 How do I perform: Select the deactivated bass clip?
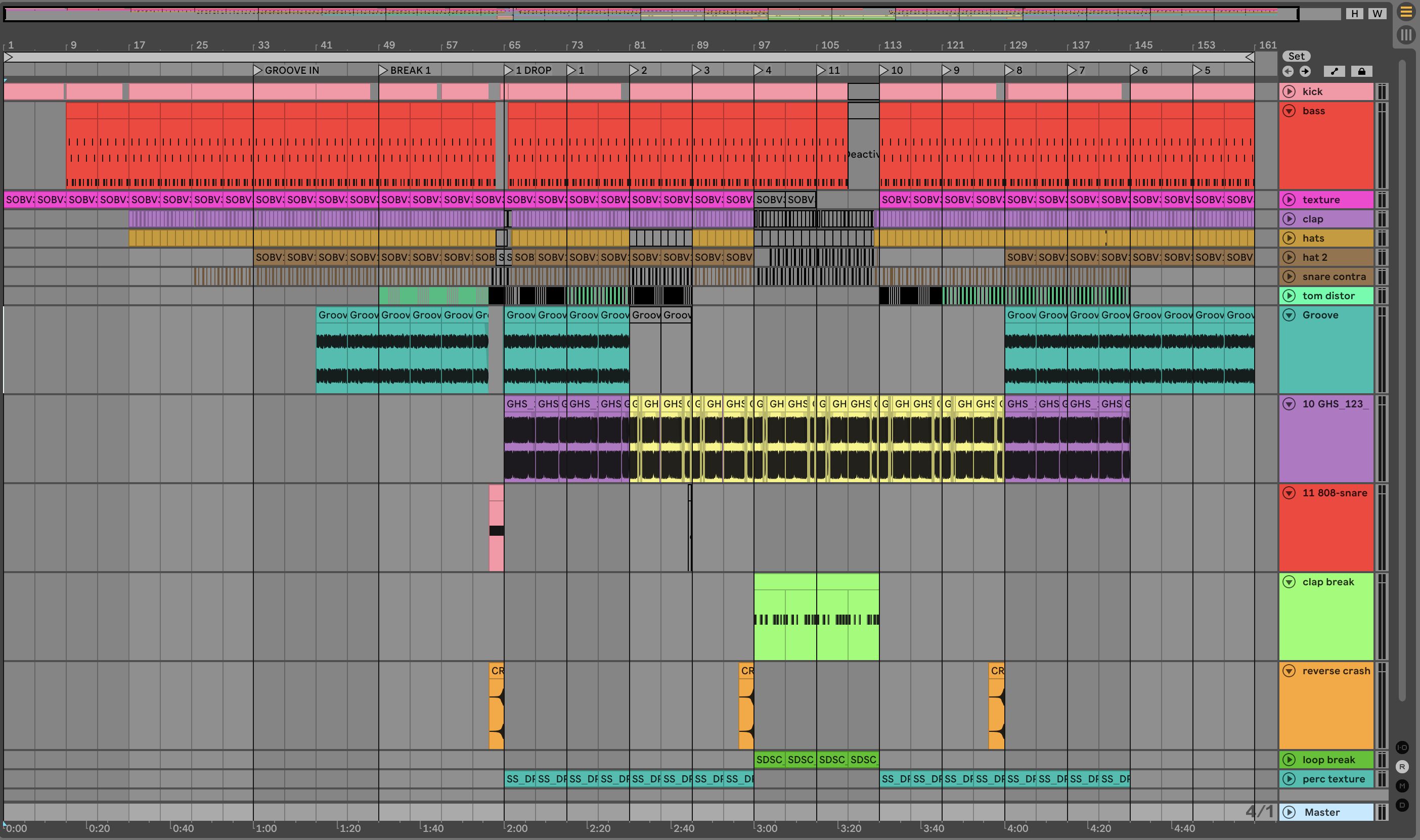863,146
